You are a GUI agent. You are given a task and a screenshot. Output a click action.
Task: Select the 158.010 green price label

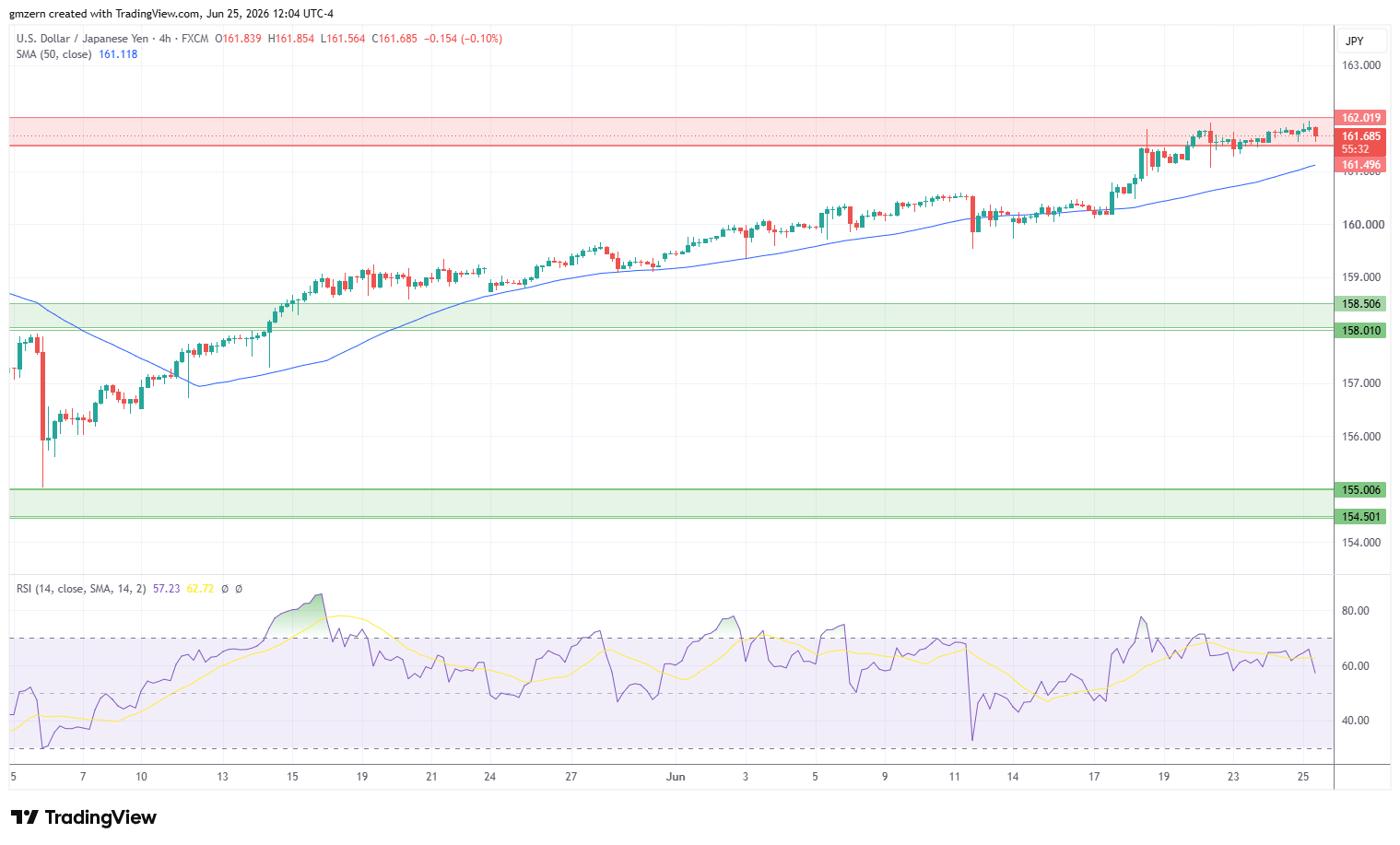(x=1361, y=331)
